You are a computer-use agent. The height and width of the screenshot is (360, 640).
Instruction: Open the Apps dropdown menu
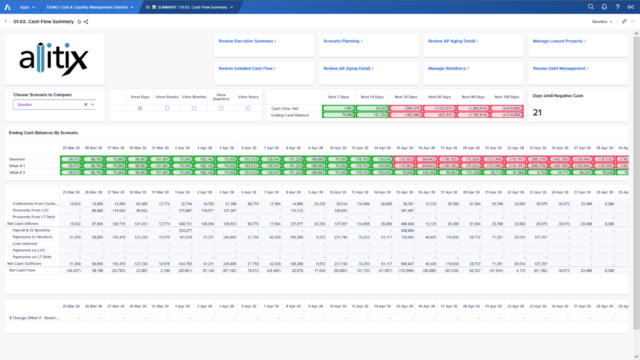click(x=27, y=7)
